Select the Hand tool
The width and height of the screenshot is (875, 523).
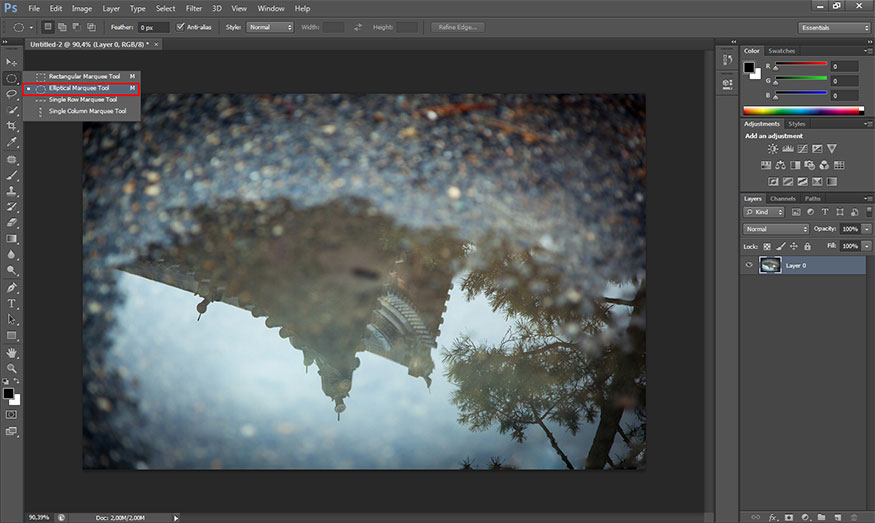click(12, 352)
